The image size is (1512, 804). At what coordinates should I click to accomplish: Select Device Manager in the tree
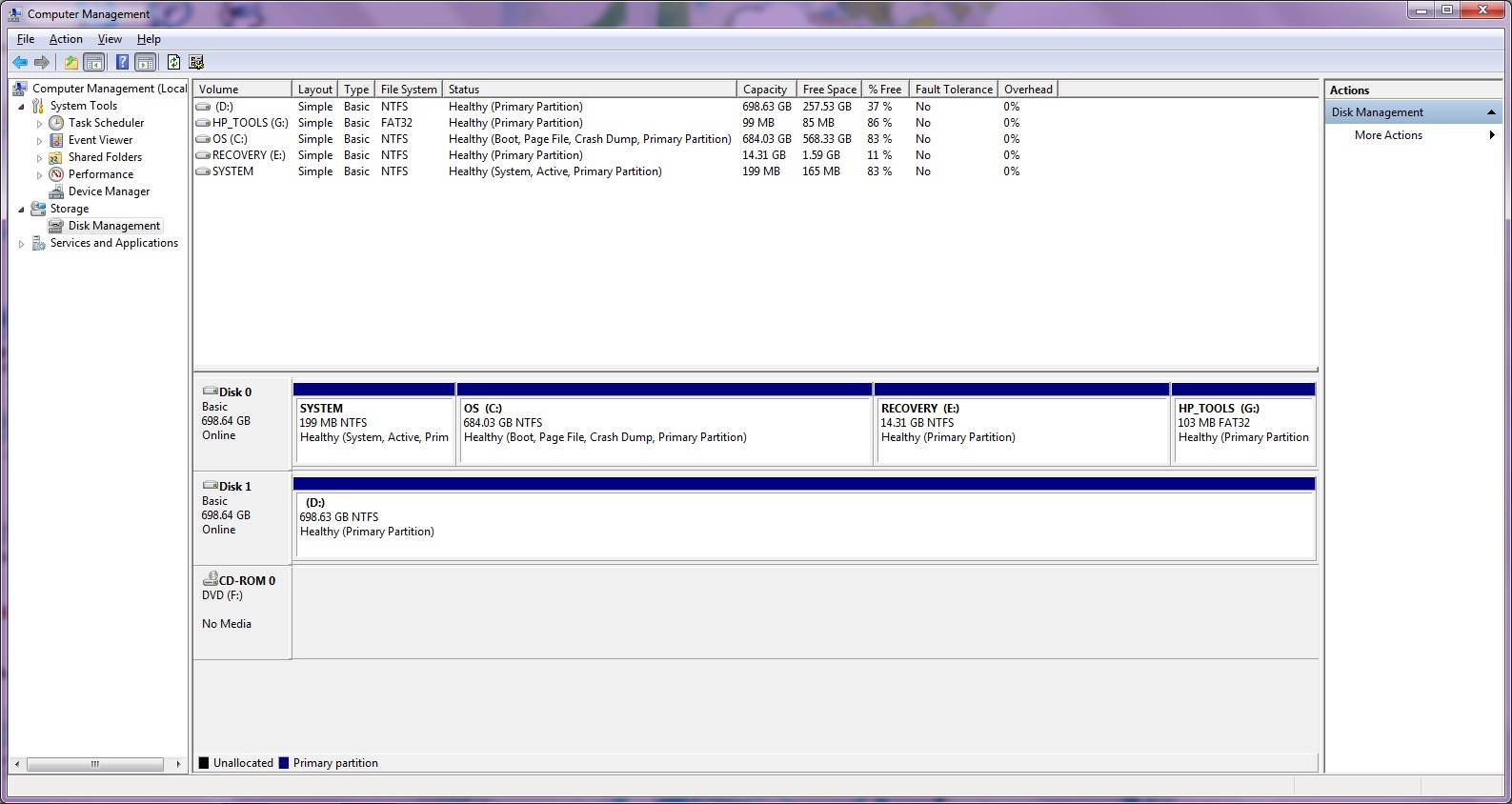click(x=109, y=191)
